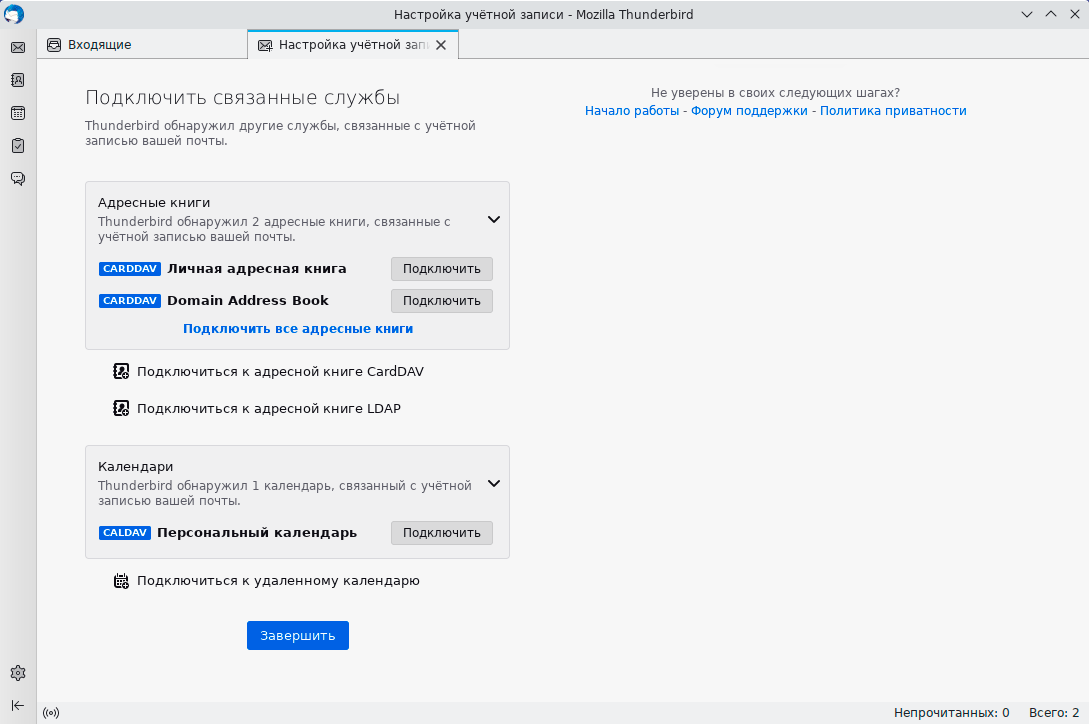
Task: Minimize window with title bar down arrow
Action: point(1026,14)
